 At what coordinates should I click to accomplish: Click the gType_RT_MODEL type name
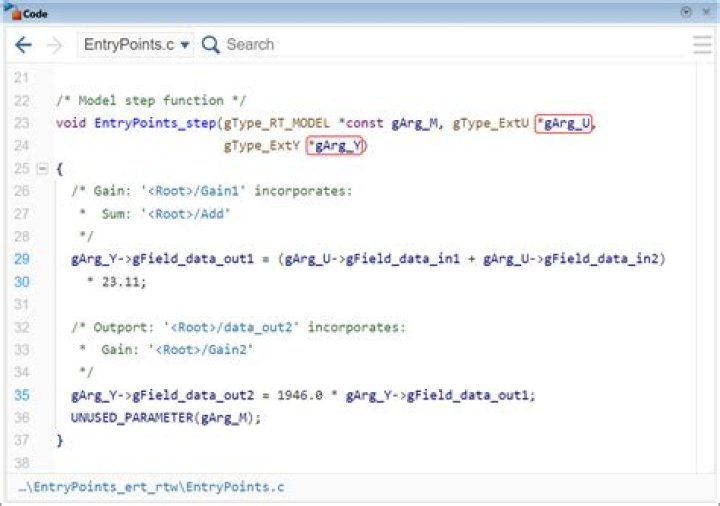coord(277,123)
